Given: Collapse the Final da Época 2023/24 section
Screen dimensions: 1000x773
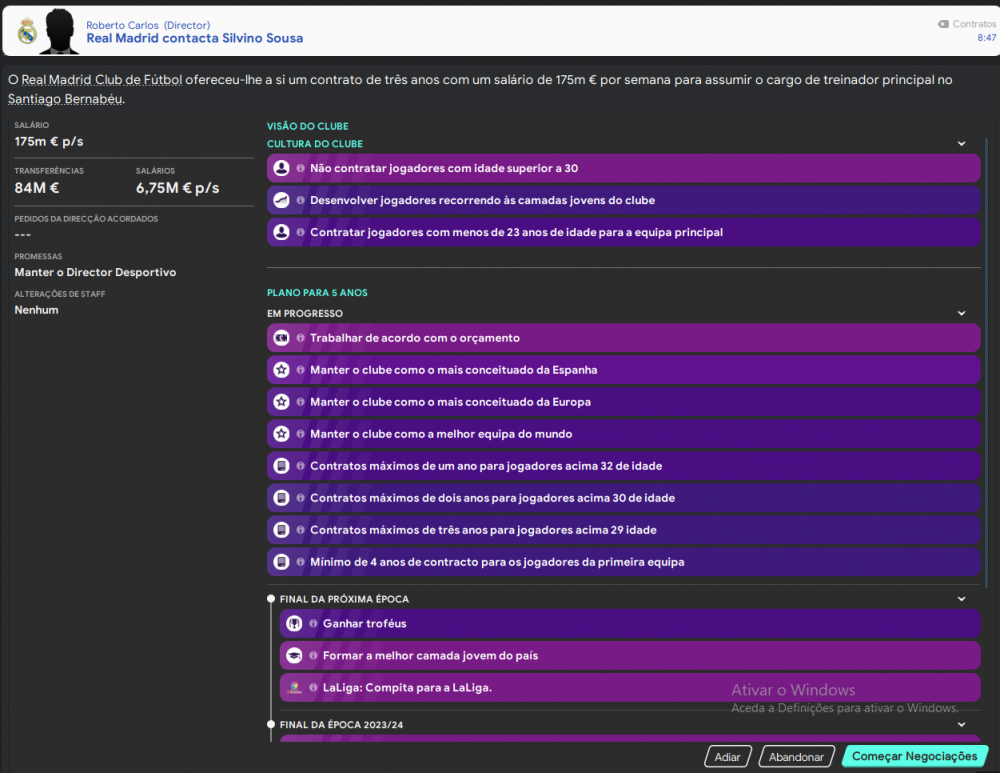Looking at the screenshot, I should point(961,725).
